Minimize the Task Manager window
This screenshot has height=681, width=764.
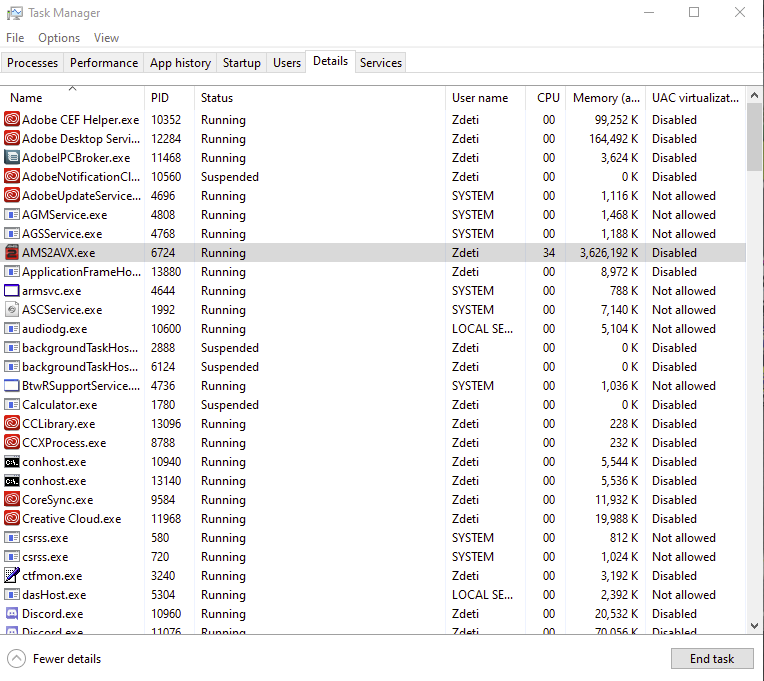click(x=649, y=13)
